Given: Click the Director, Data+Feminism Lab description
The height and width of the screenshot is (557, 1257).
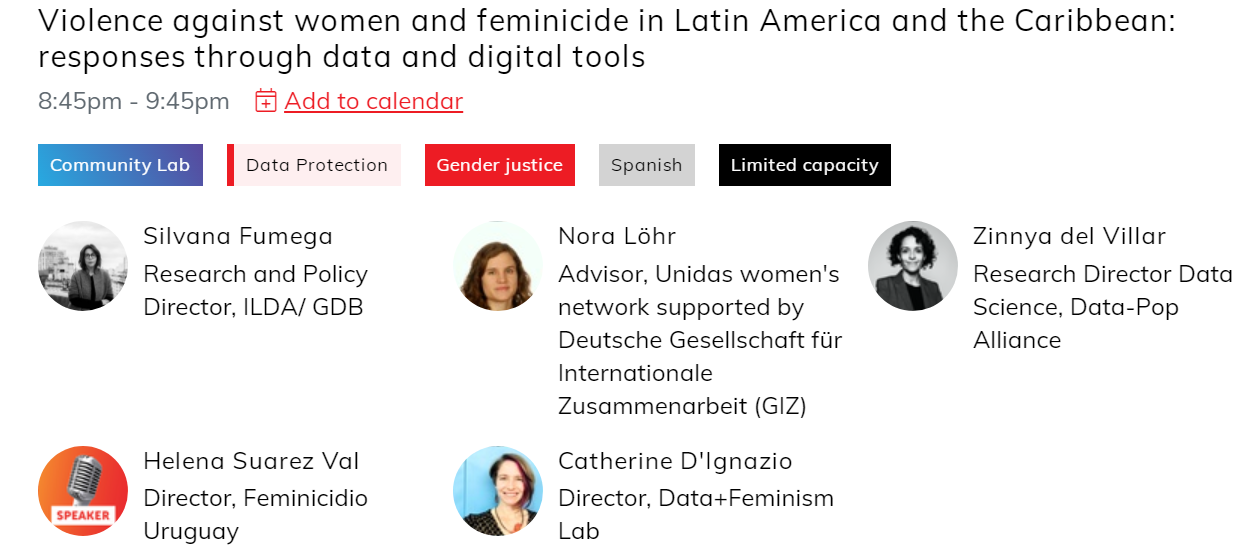Looking at the screenshot, I should point(696,514).
